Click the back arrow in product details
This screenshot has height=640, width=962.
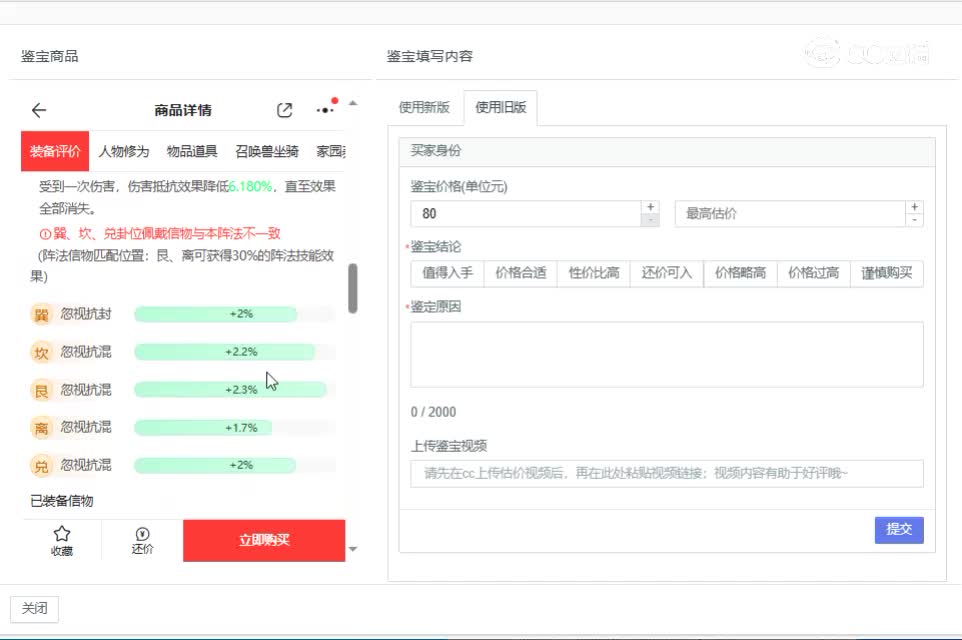(x=39, y=111)
